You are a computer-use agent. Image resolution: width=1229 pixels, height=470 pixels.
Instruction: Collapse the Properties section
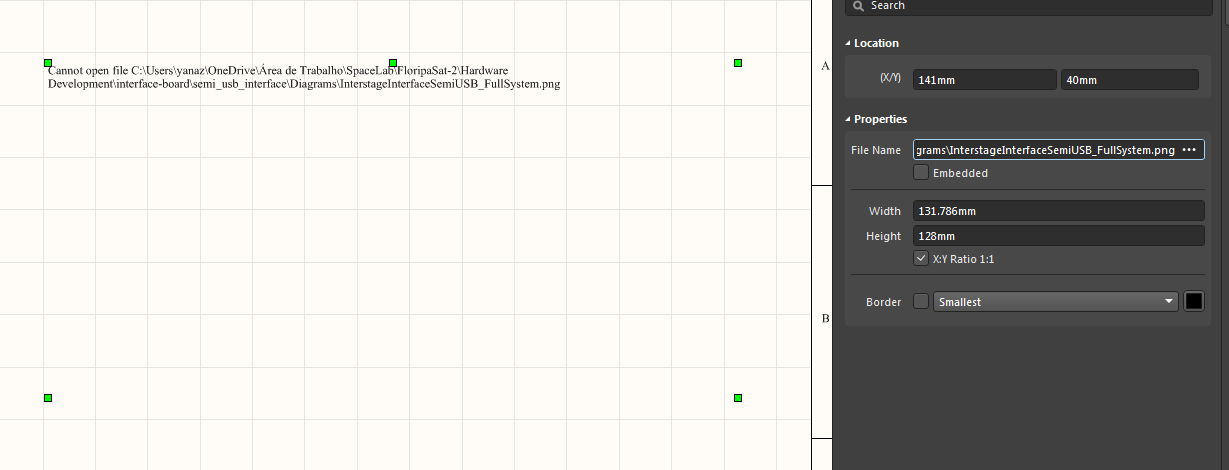pyautogui.click(x=849, y=119)
